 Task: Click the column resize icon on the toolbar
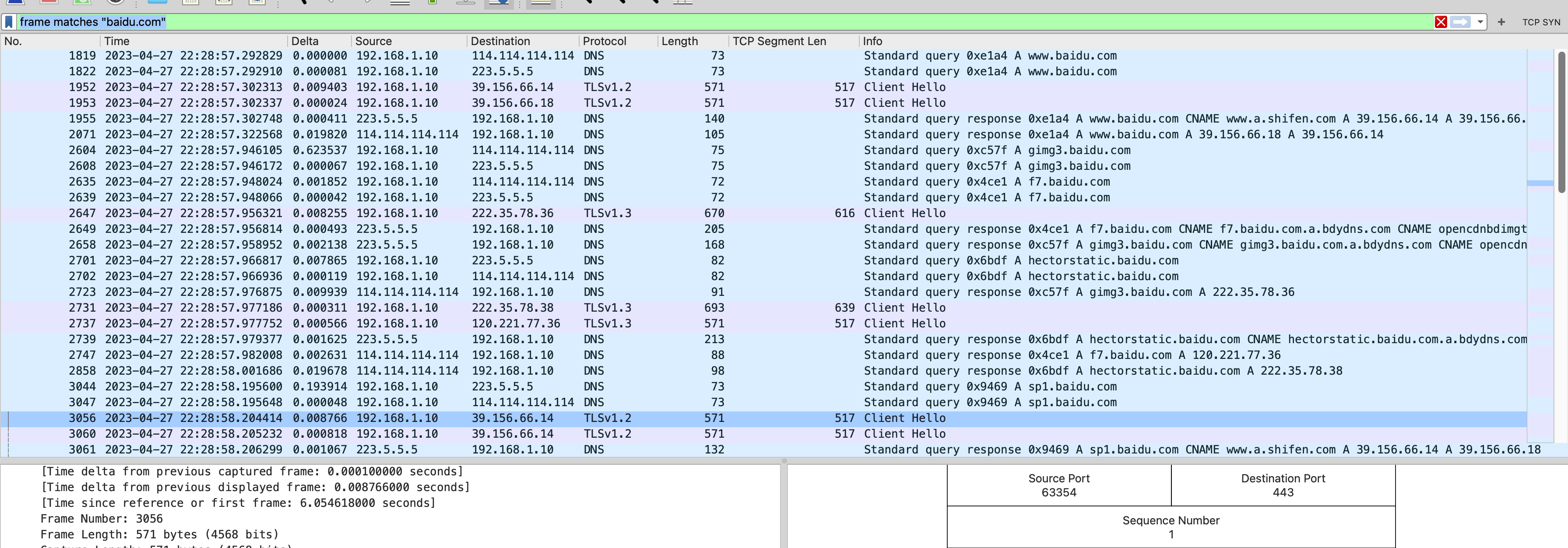coord(685,3)
